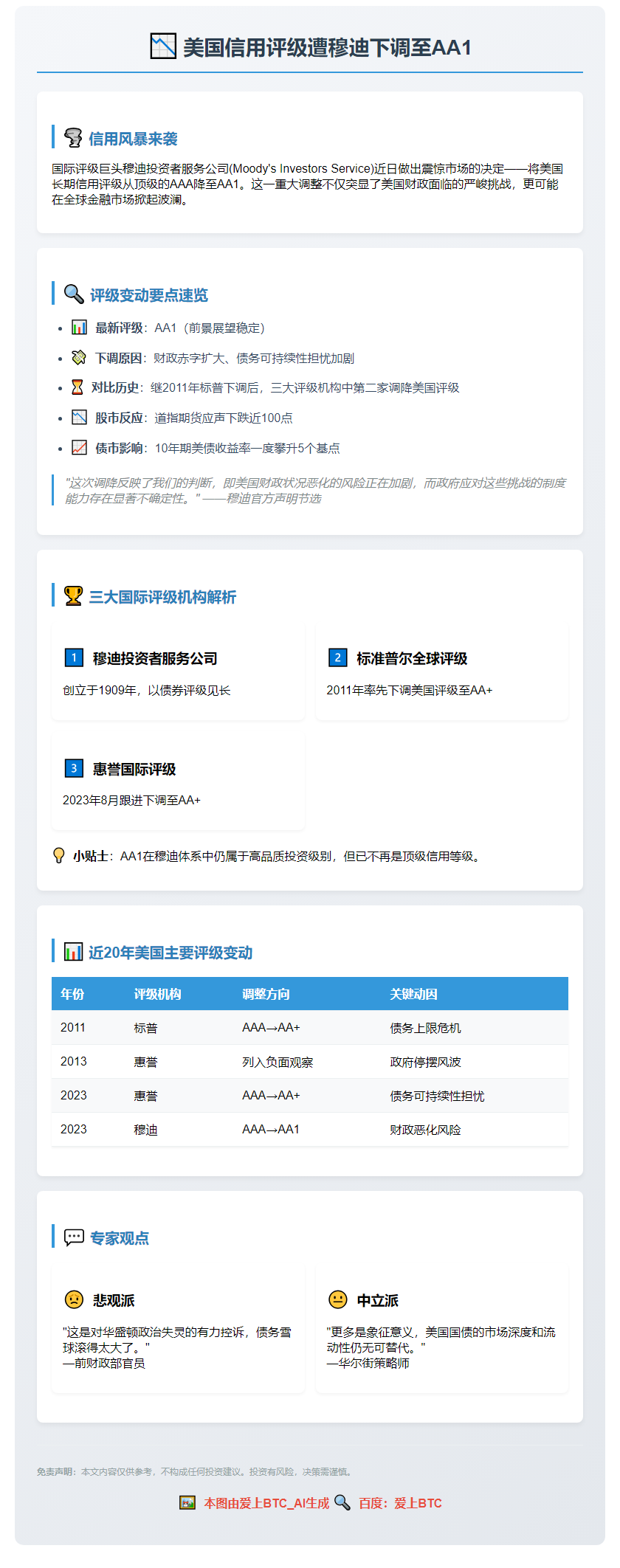Screen dimensions: 620x1568
Task: Click the 近20年美国主要评级变动 heading
Action: coord(170,953)
